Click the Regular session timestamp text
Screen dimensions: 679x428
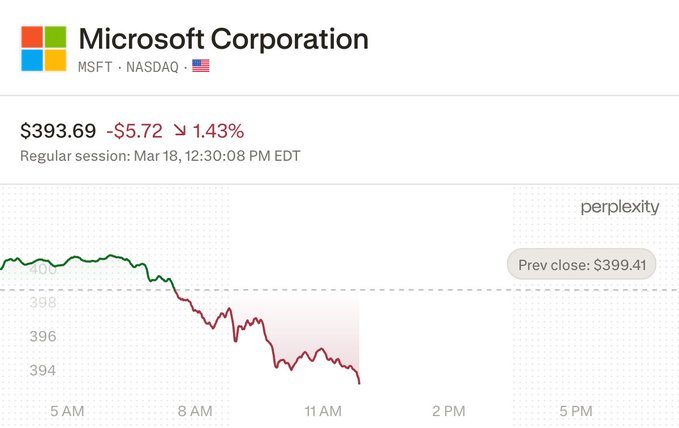[x=160, y=156]
